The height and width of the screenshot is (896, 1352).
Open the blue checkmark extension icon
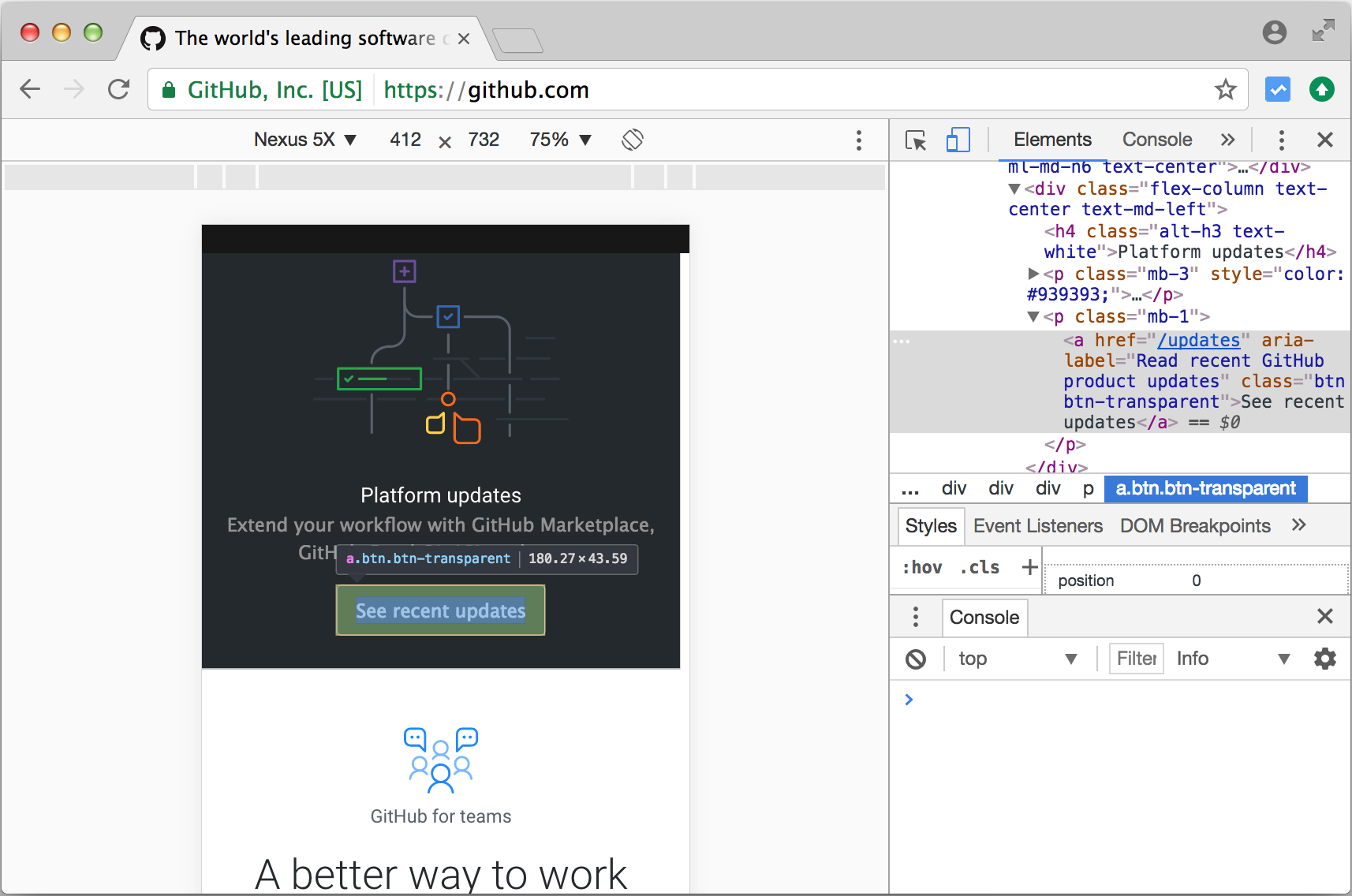coord(1278,89)
